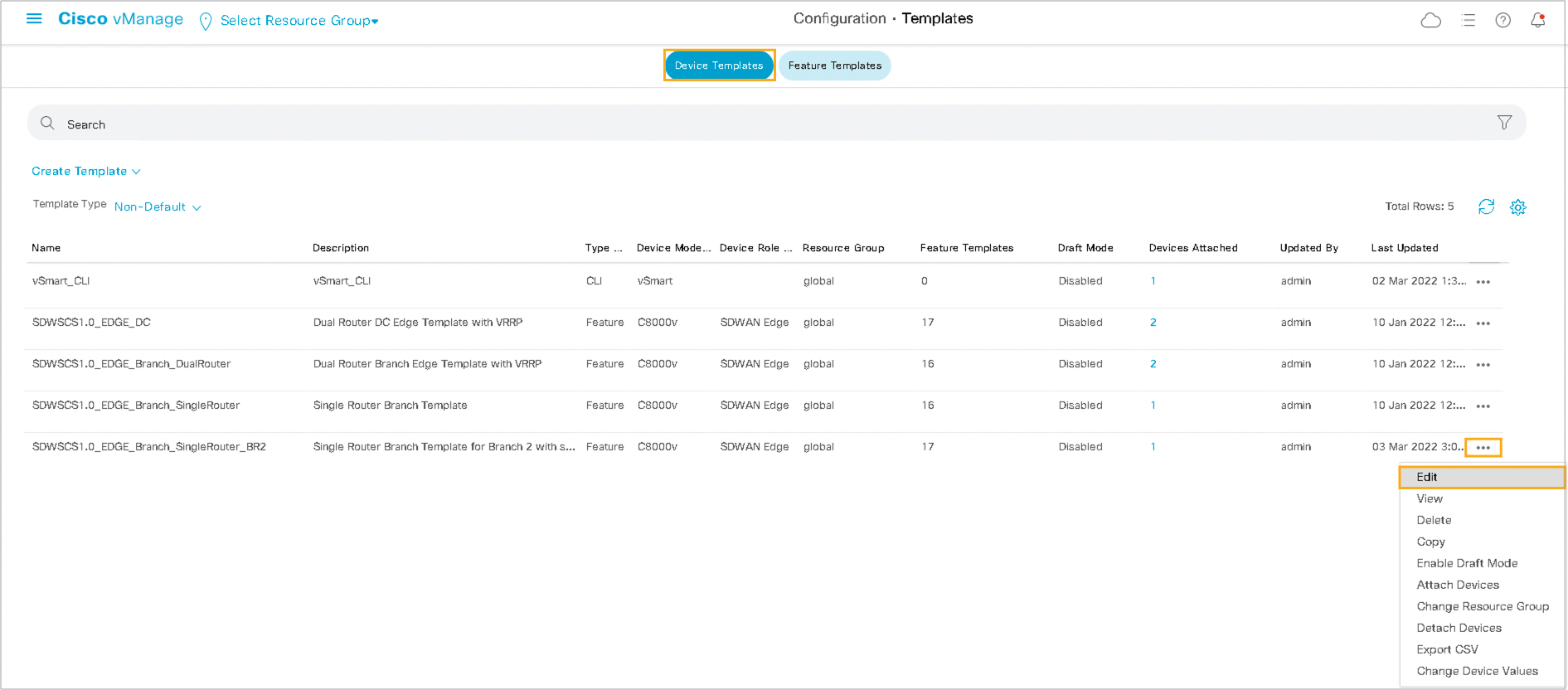Sort by Last Updated column header
Image resolution: width=1568 pixels, height=690 pixels.
pos(1405,248)
